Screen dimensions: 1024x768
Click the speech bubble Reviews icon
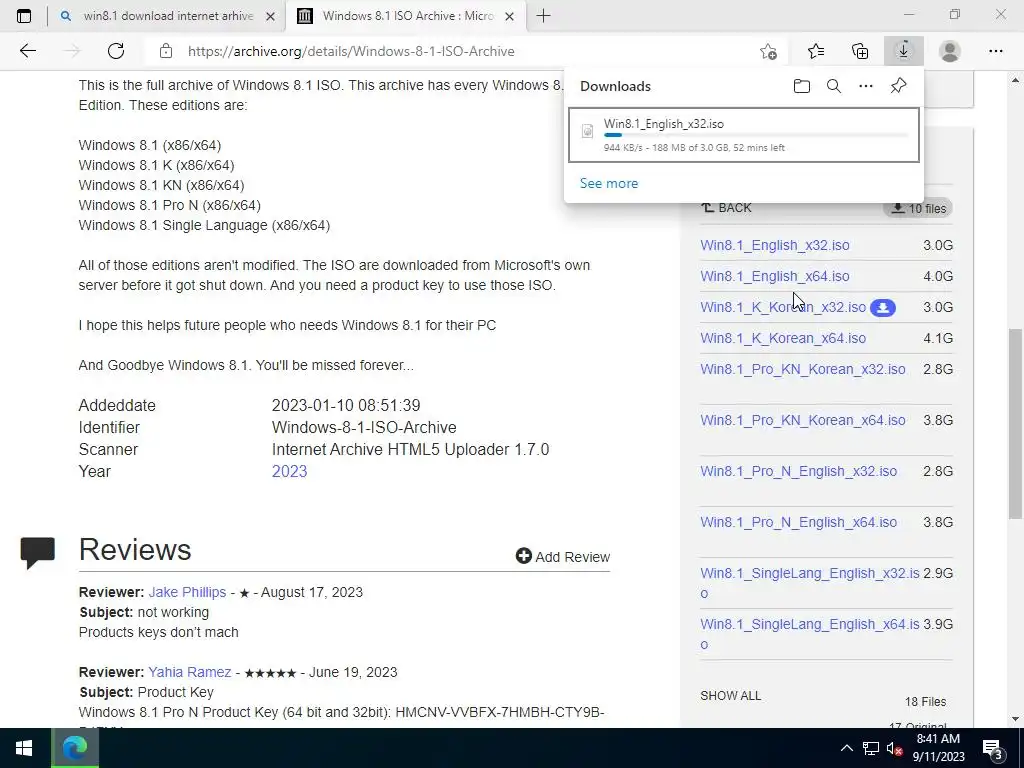pyautogui.click(x=37, y=552)
